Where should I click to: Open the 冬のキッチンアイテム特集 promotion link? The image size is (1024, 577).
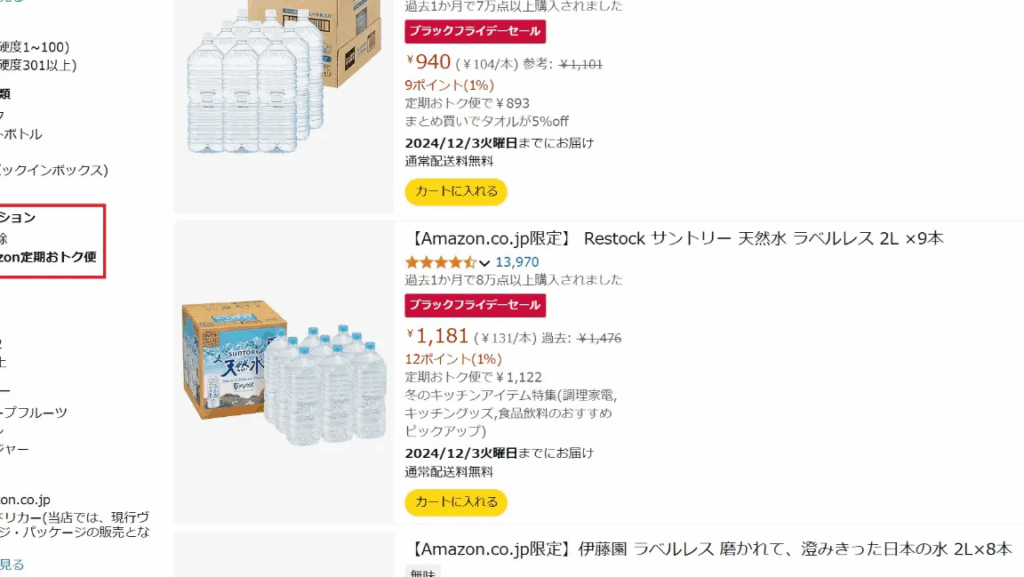[512, 395]
